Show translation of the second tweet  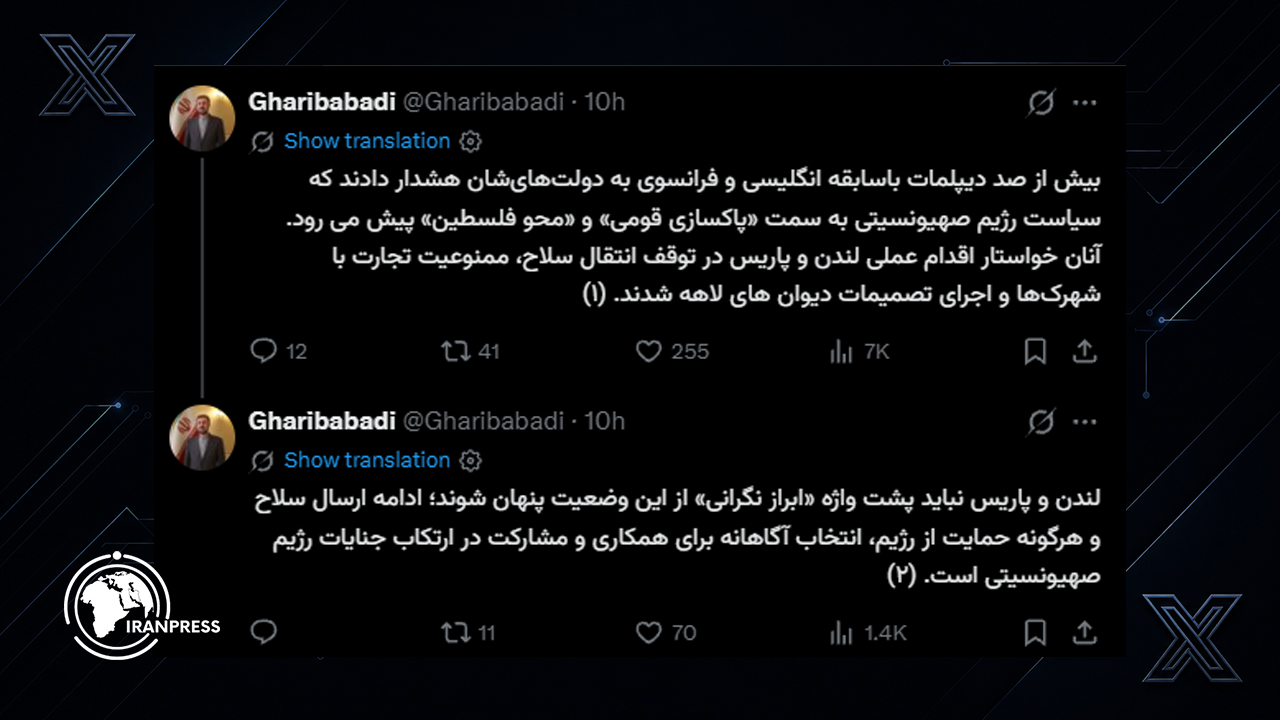(367, 460)
